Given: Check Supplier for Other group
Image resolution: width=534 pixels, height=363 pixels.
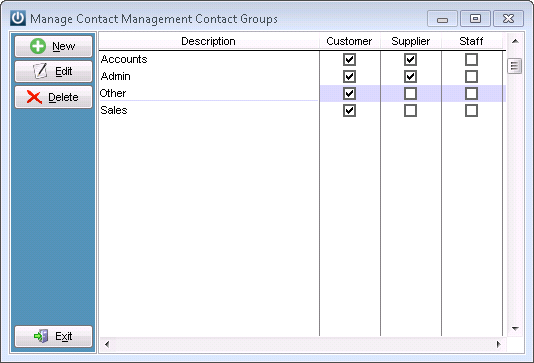Looking at the screenshot, I should coord(410,94).
